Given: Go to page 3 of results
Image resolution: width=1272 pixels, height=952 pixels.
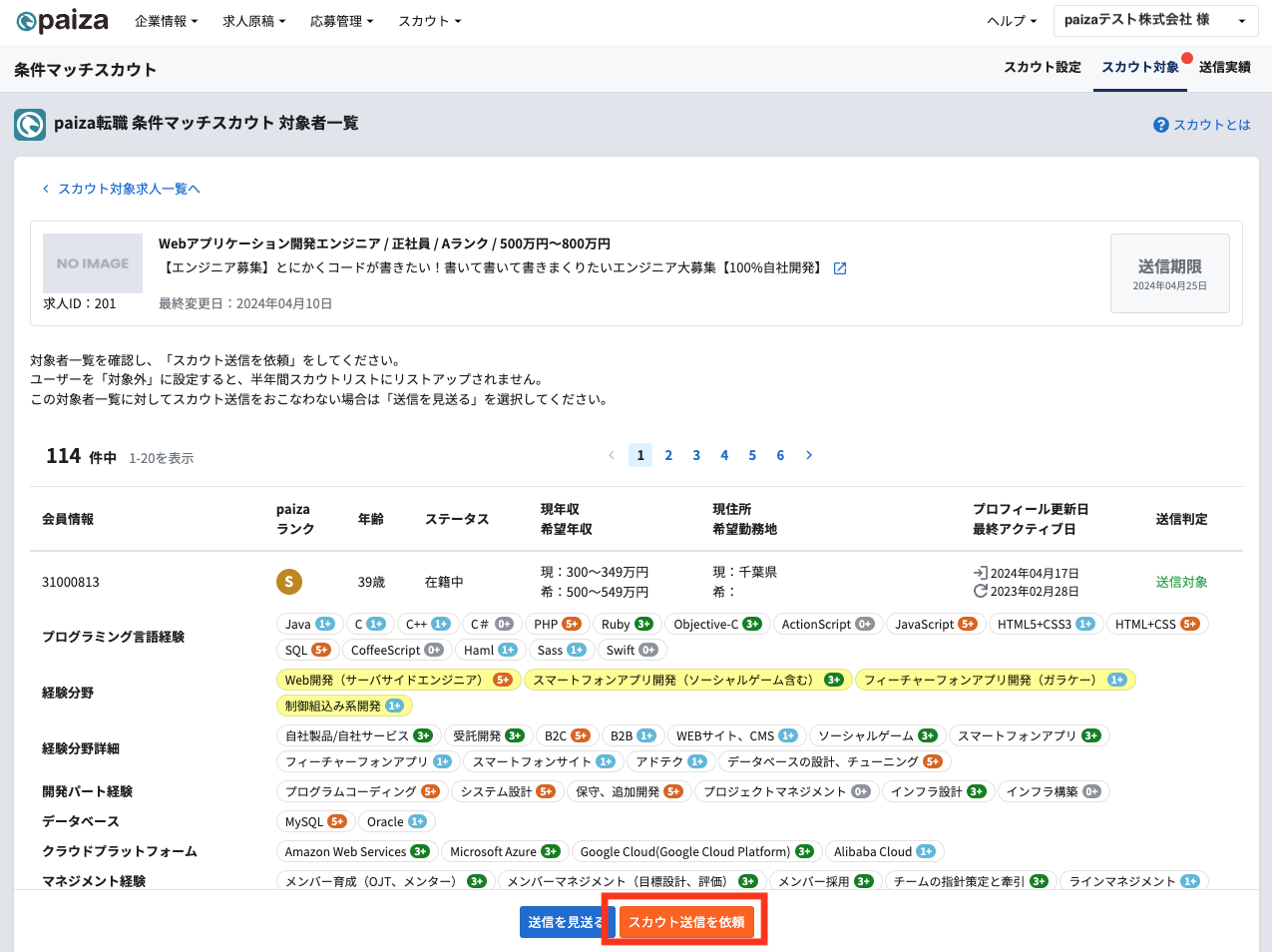Looking at the screenshot, I should tap(696, 455).
